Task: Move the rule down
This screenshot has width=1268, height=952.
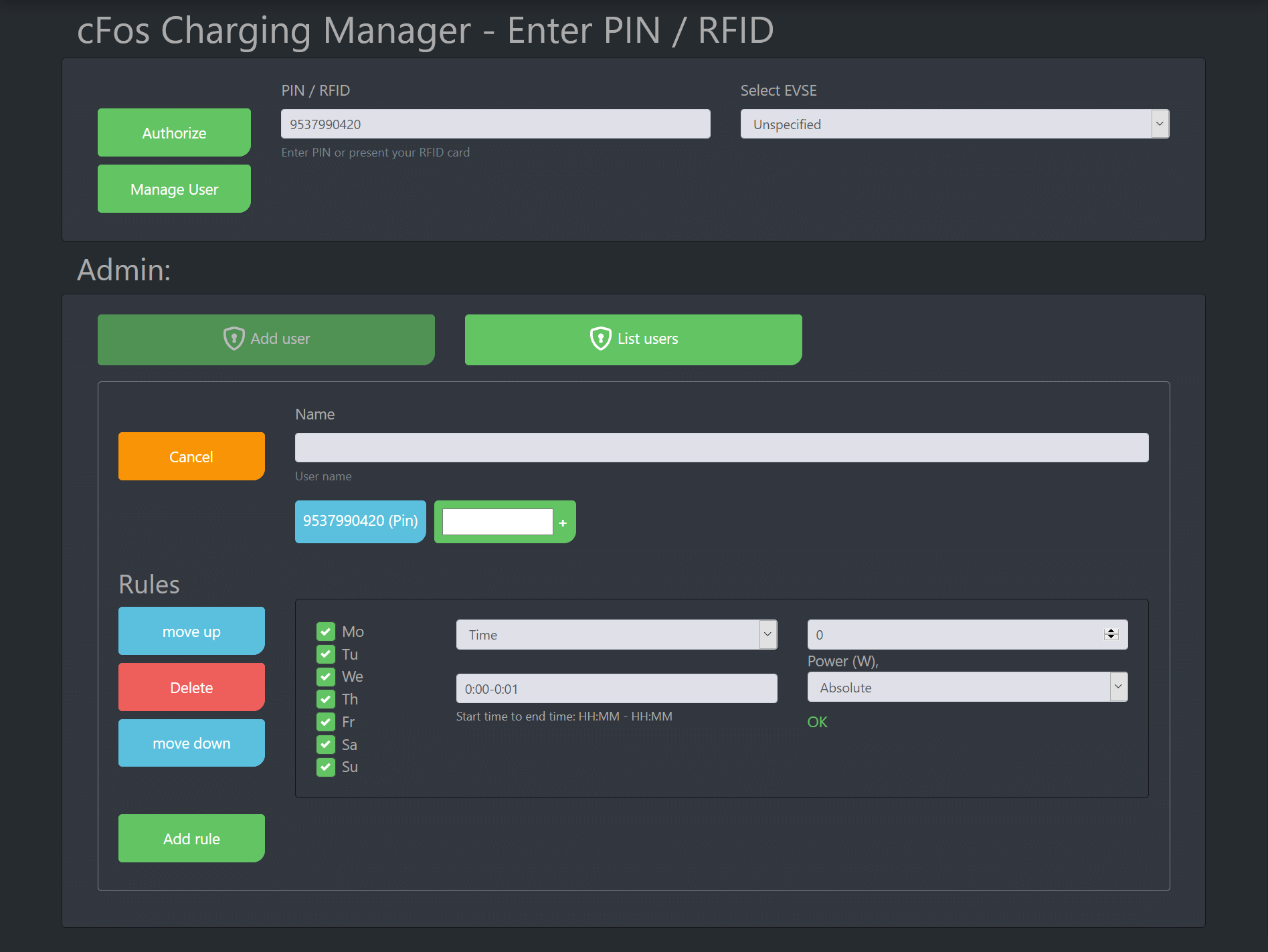Action: pyautogui.click(x=191, y=743)
